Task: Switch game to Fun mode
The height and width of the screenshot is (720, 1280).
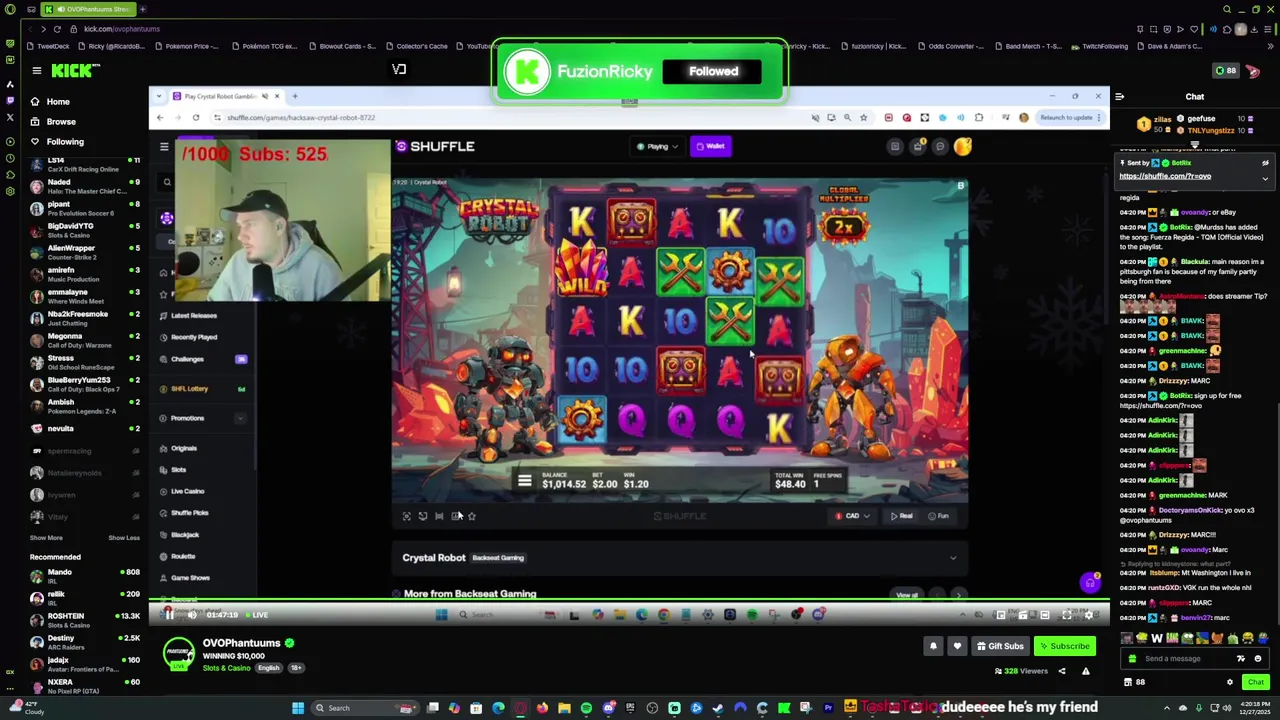Action: [x=938, y=516]
